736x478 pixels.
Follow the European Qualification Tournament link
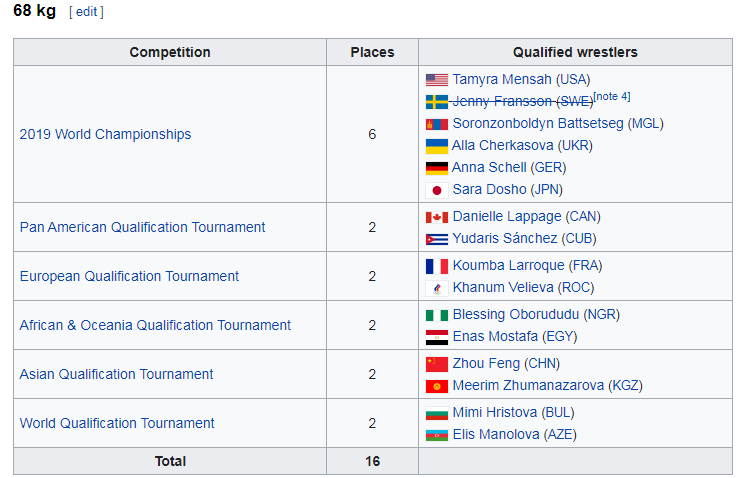[129, 276]
